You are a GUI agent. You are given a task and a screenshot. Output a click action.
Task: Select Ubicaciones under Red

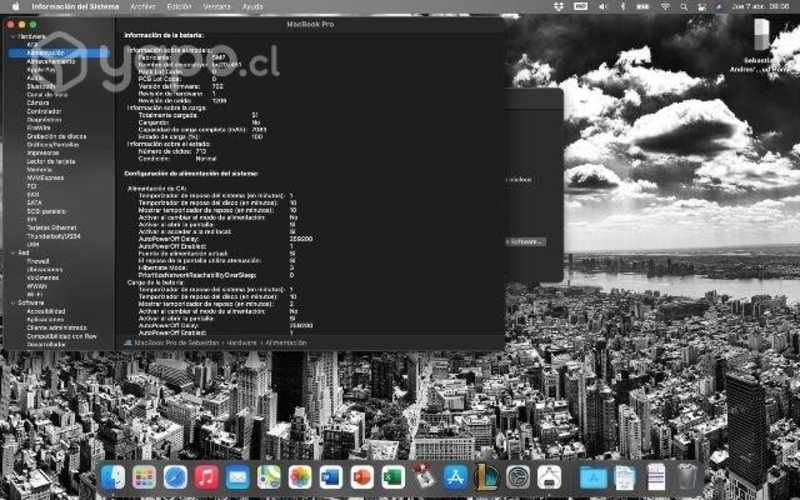pyautogui.click(x=44, y=269)
